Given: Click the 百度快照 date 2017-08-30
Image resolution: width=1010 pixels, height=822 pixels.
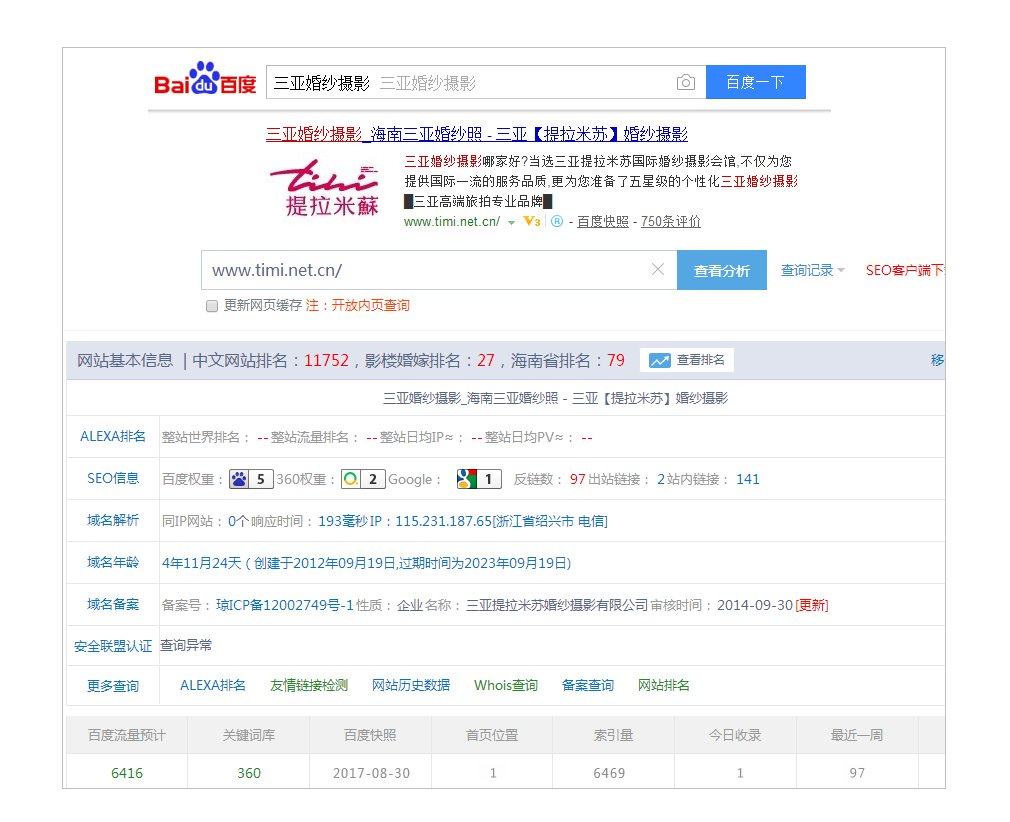Looking at the screenshot, I should click(371, 773).
